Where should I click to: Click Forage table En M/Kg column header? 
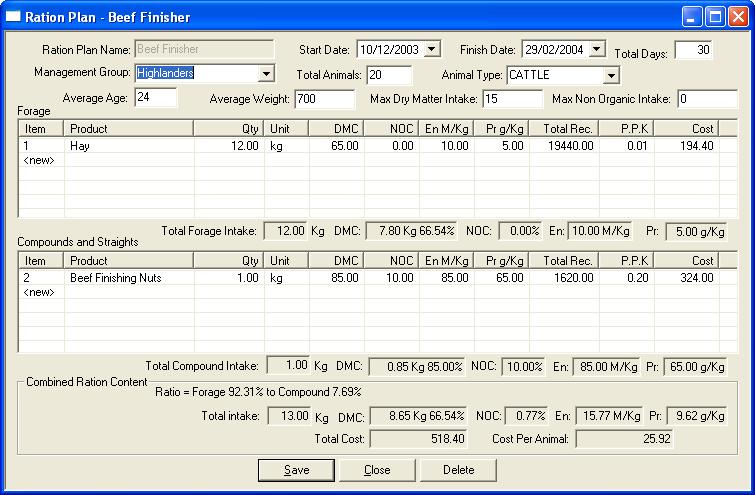point(446,129)
